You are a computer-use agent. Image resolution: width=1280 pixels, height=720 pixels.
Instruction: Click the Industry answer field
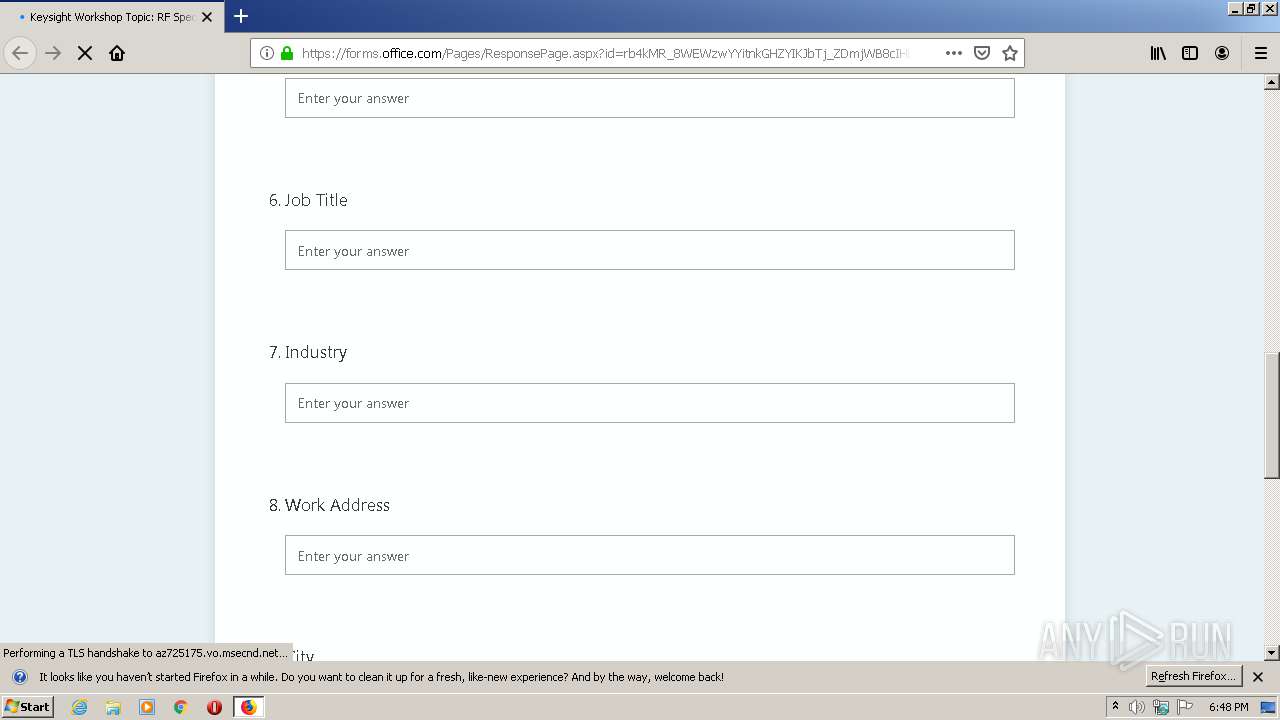pyautogui.click(x=650, y=403)
